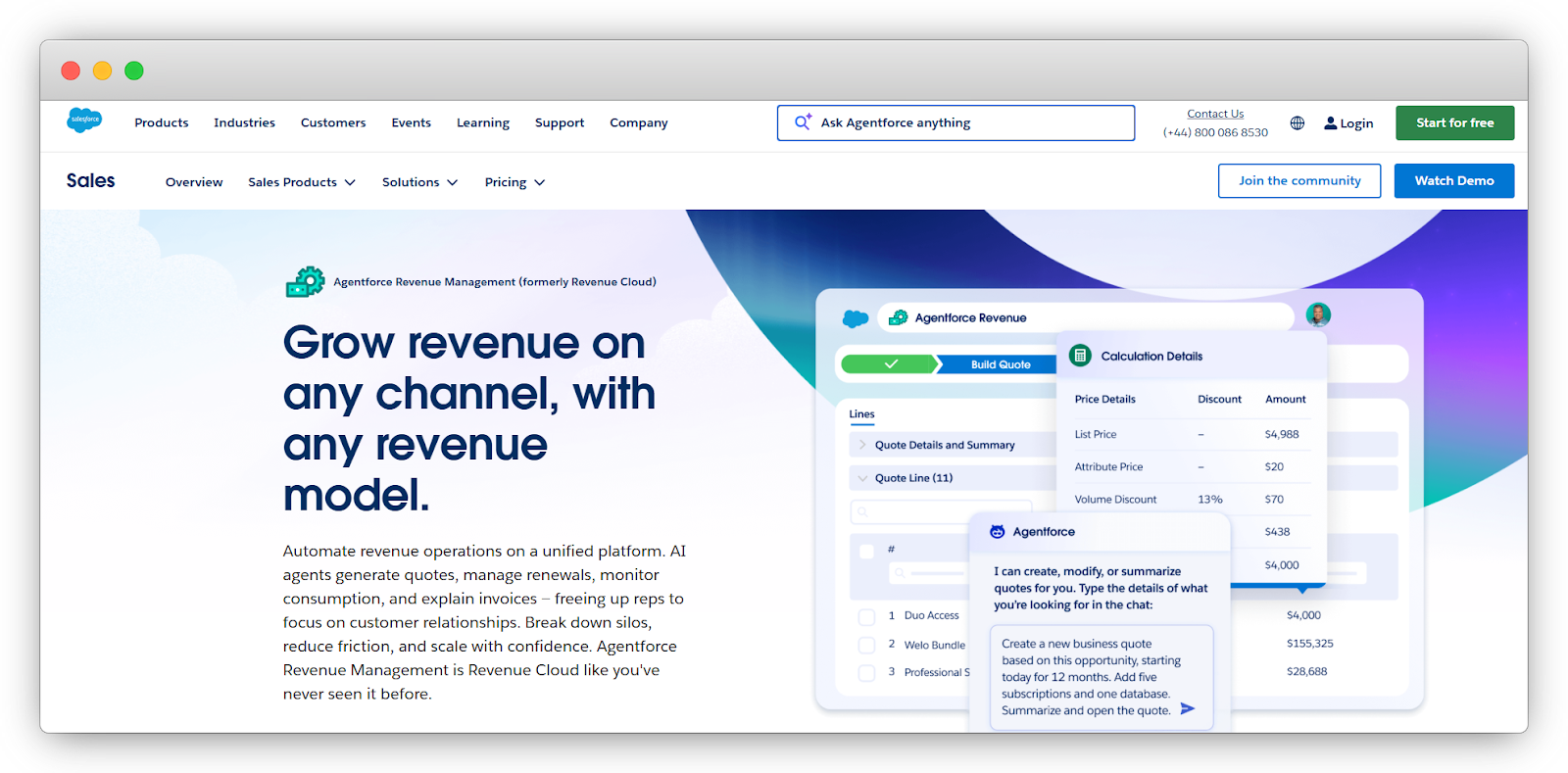
Task: Tick the Duo Access row checkbox
Action: click(866, 616)
